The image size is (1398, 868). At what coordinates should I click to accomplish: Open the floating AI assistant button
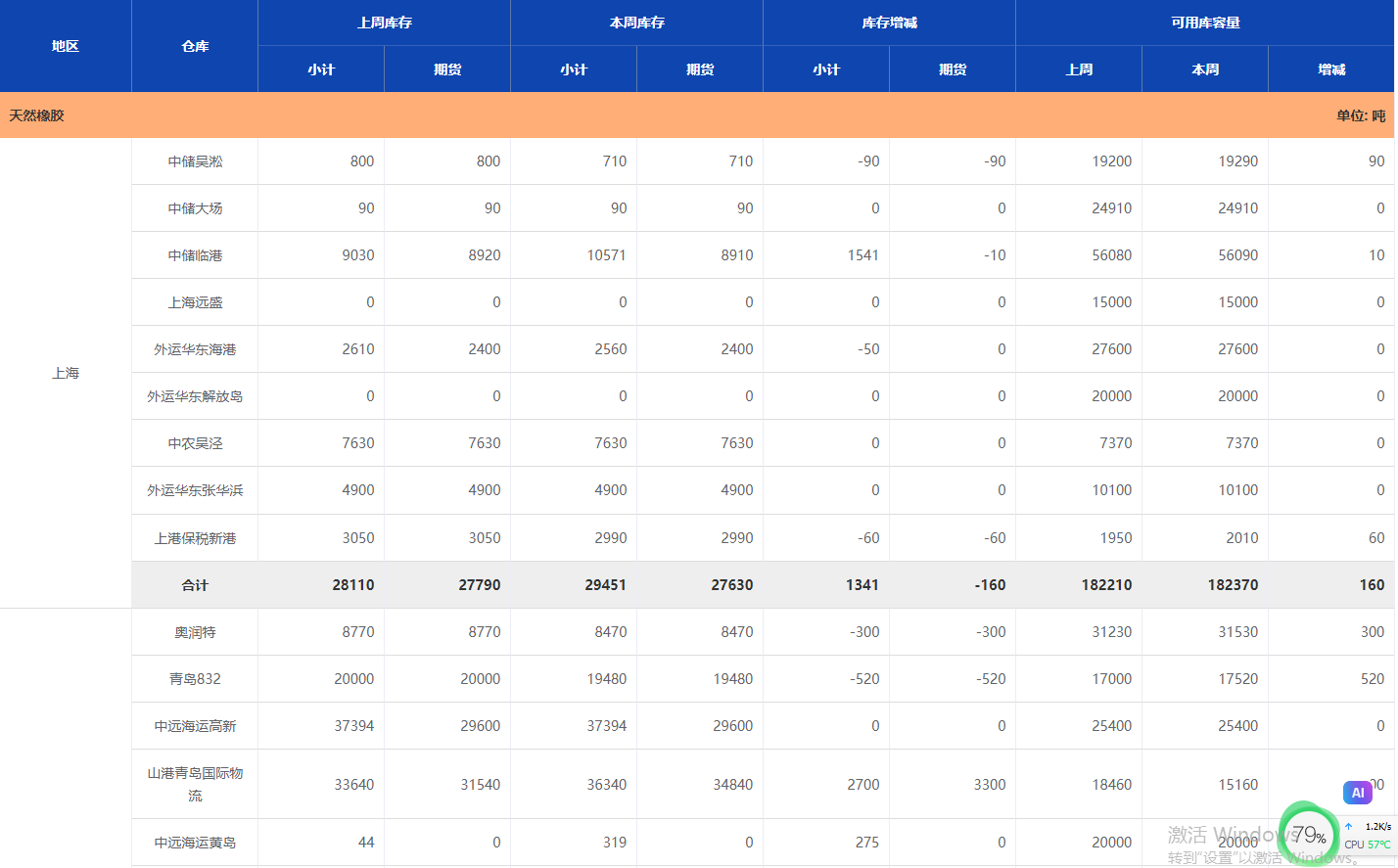pyautogui.click(x=1358, y=793)
